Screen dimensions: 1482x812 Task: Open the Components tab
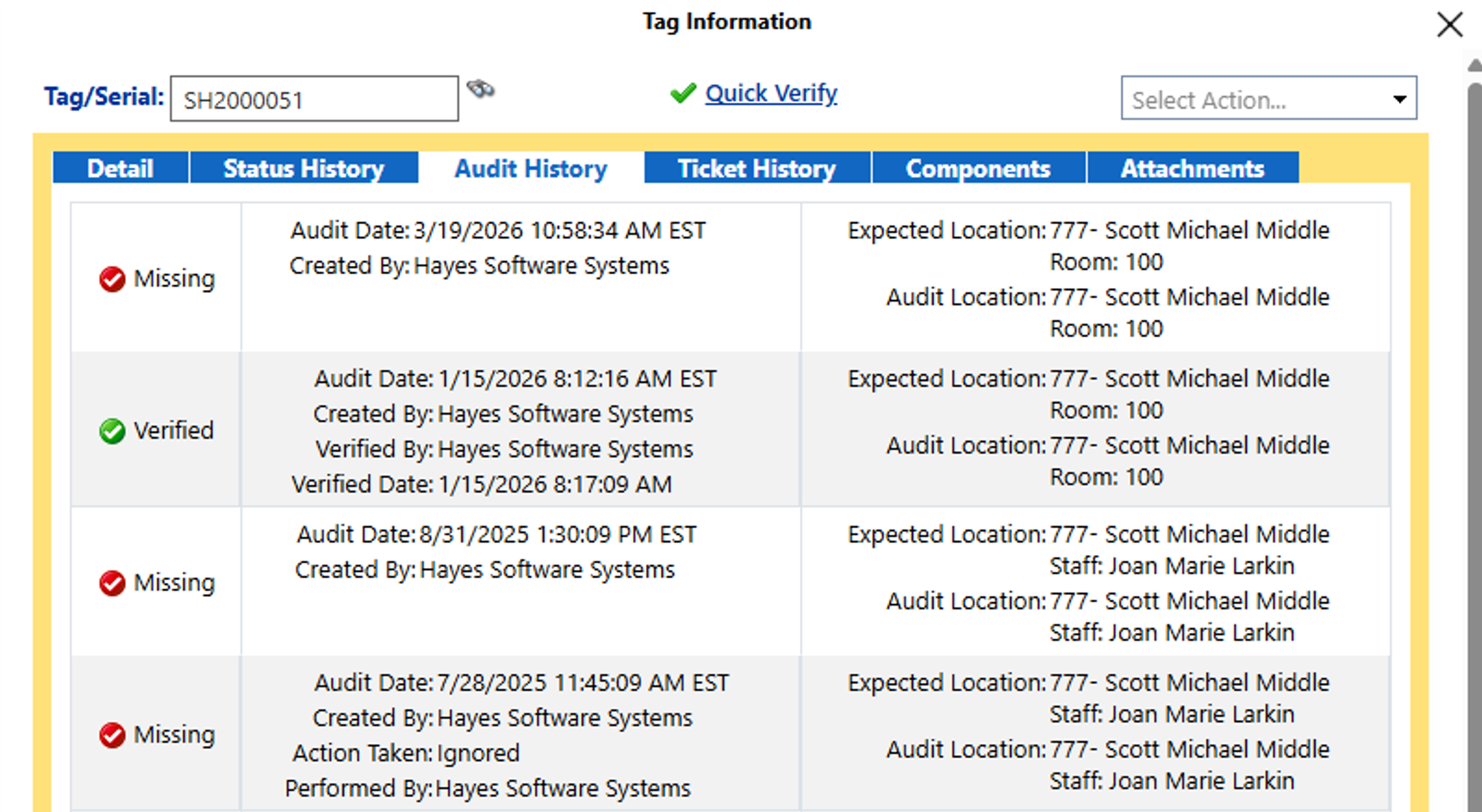(x=978, y=168)
